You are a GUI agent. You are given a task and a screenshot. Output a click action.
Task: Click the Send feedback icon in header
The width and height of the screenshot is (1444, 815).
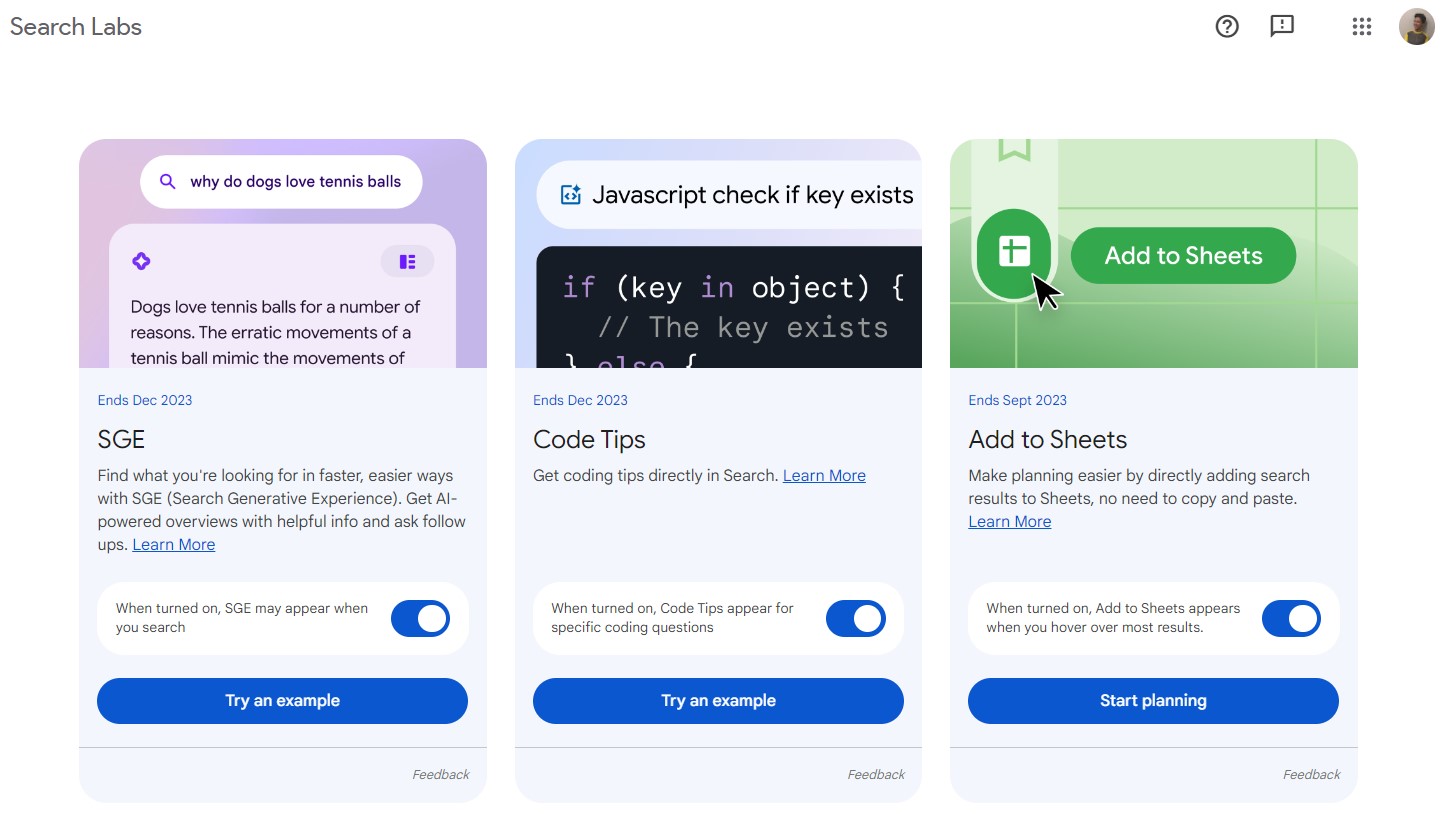tap(1282, 27)
